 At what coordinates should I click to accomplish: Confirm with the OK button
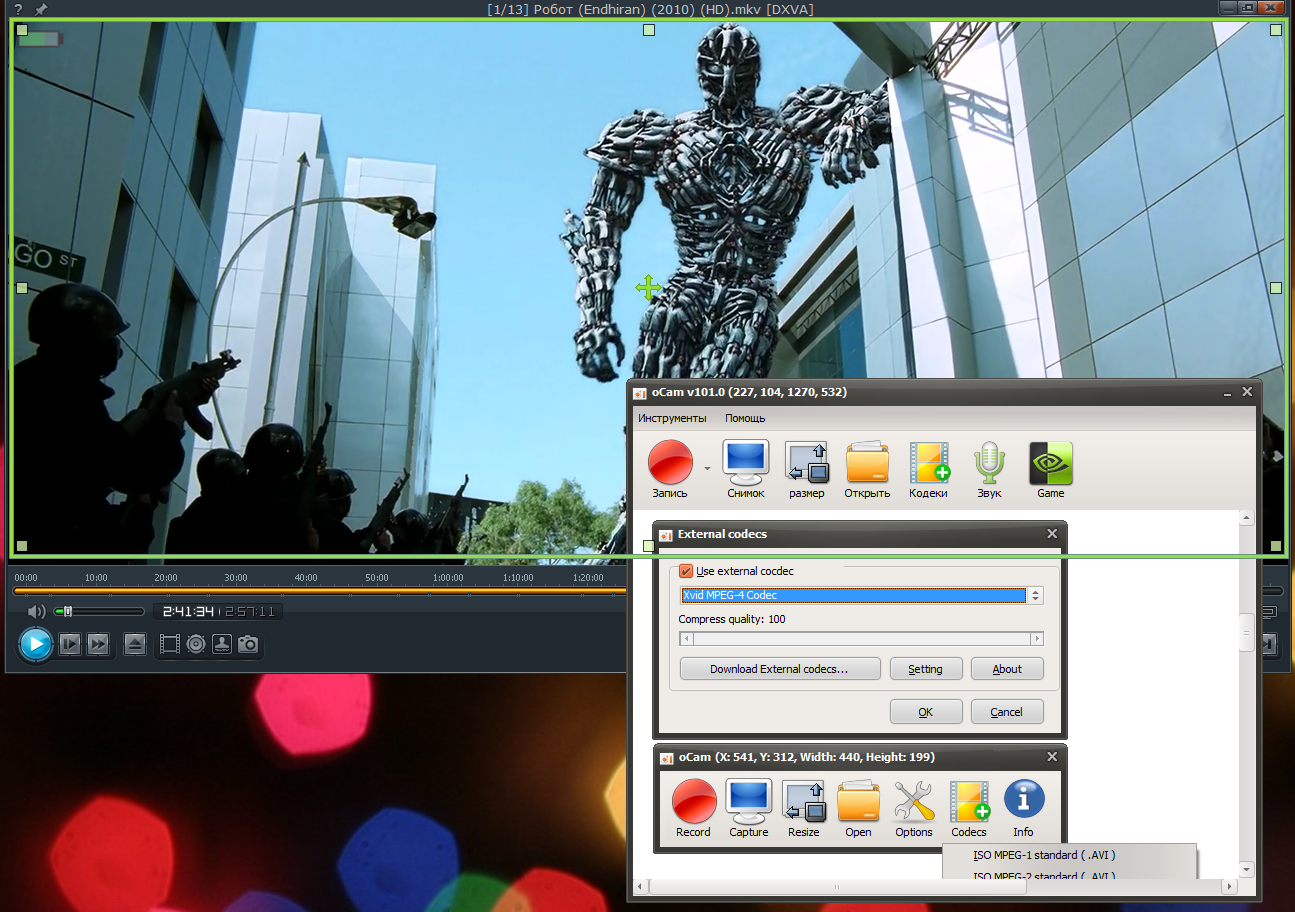925,712
